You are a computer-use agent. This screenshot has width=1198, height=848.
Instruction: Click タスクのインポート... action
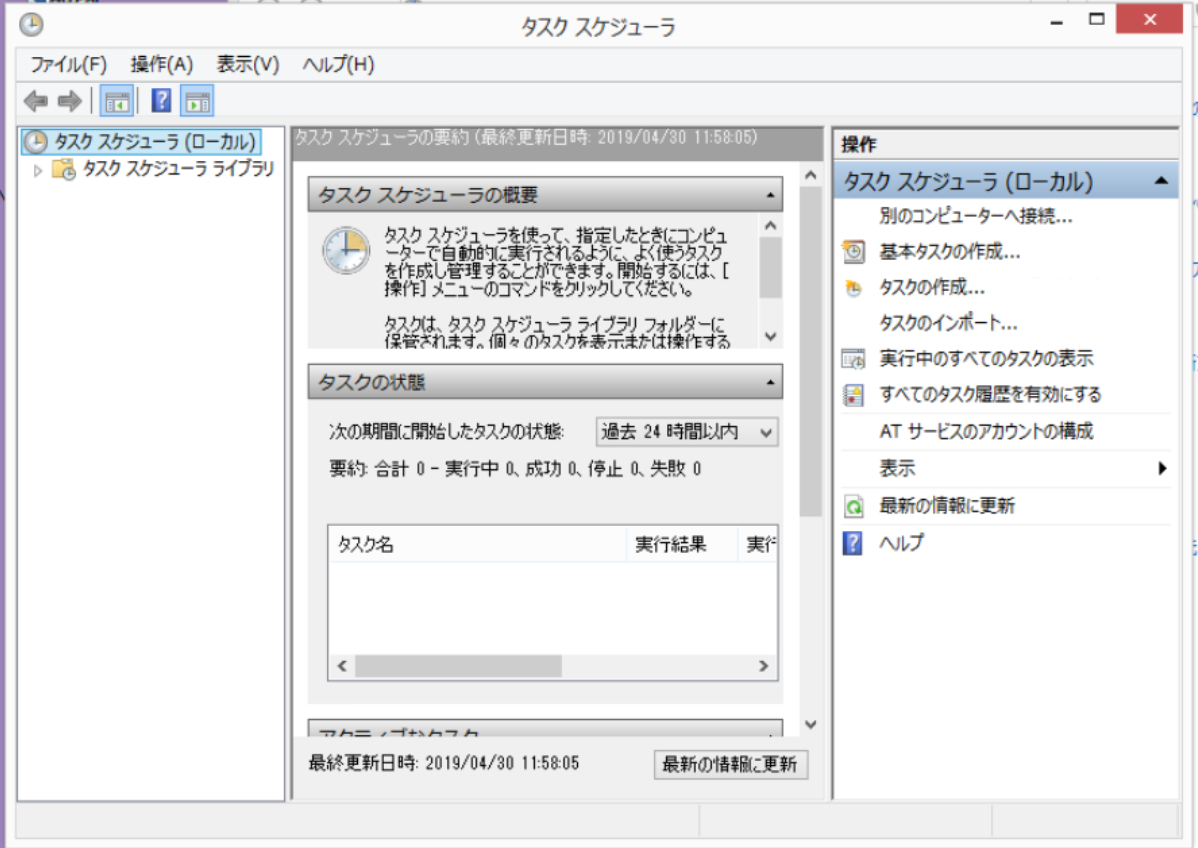[x=947, y=323]
